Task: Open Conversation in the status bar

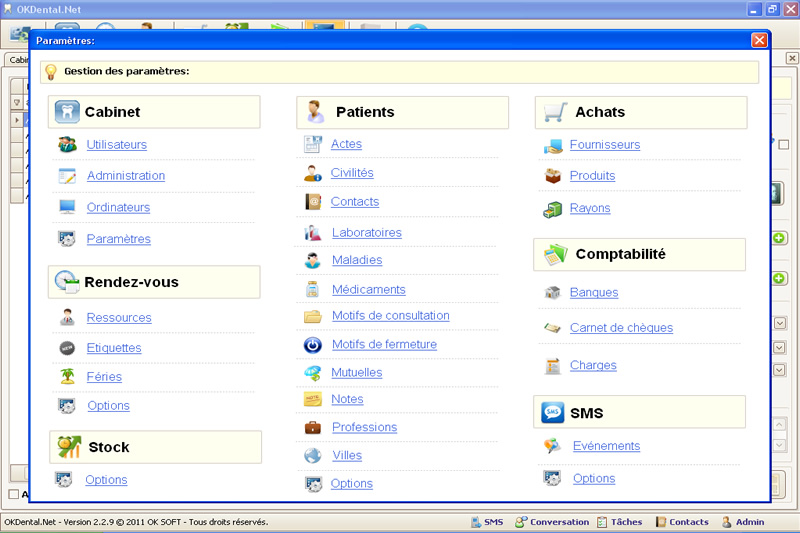Action: point(552,522)
